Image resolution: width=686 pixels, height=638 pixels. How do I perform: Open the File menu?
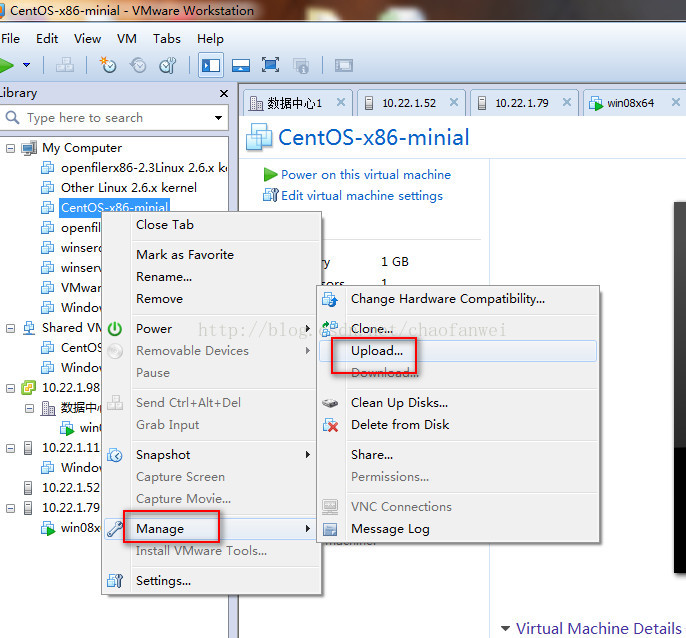pos(10,39)
